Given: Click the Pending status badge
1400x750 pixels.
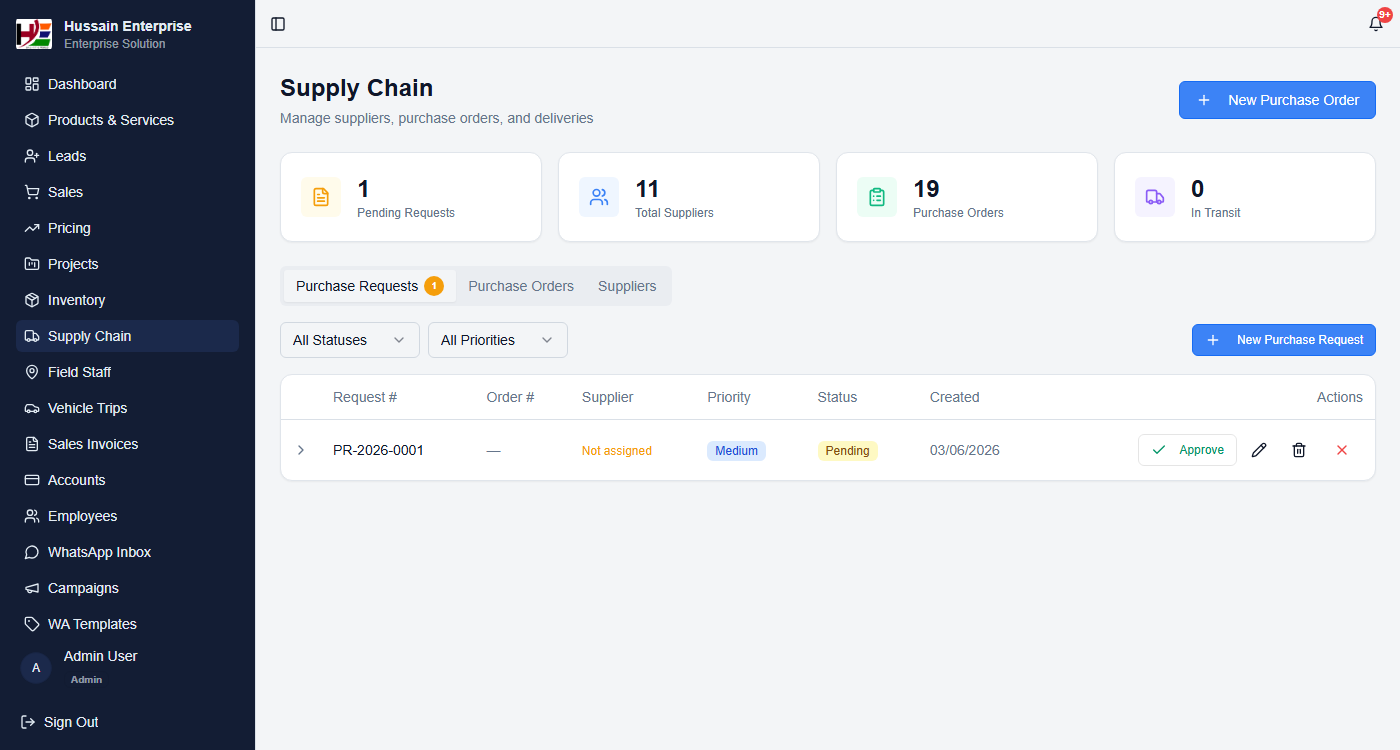Looking at the screenshot, I should (847, 451).
